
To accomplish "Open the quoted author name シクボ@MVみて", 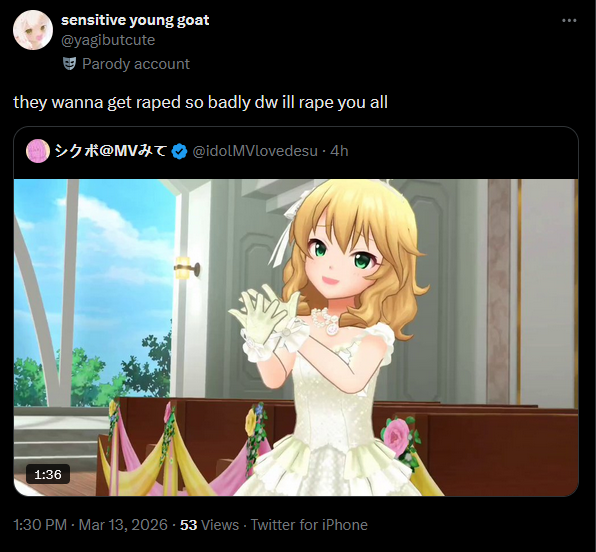I will (111, 151).
